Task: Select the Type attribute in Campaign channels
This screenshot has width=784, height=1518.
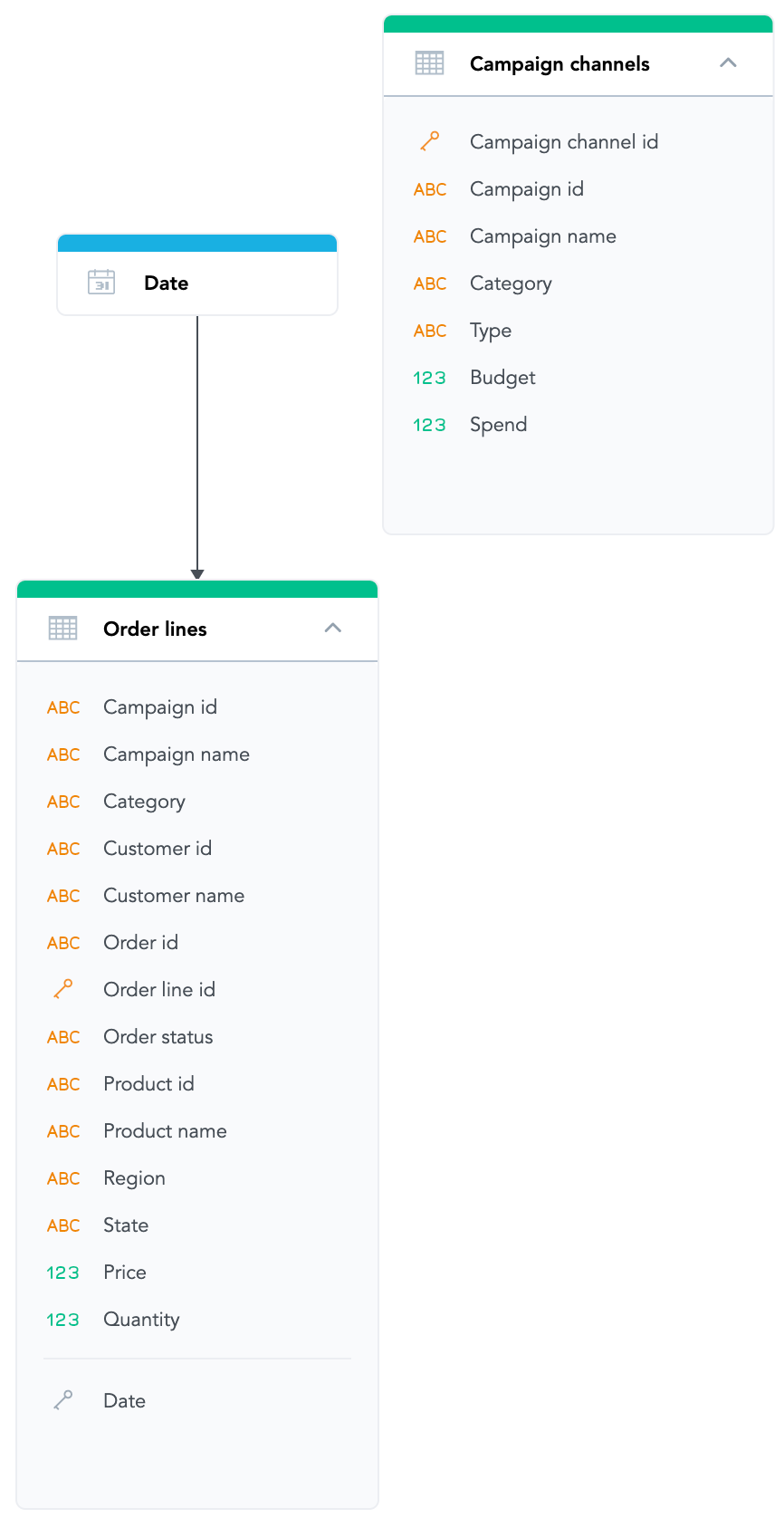Action: point(491,331)
